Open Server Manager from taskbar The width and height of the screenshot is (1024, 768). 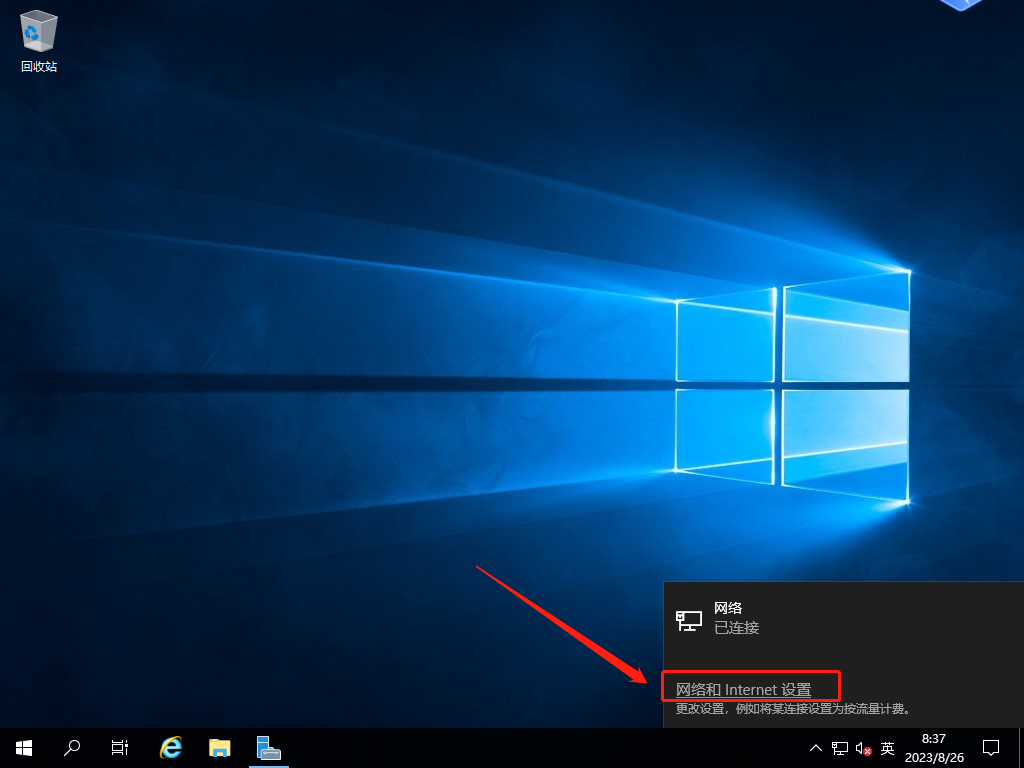(268, 748)
